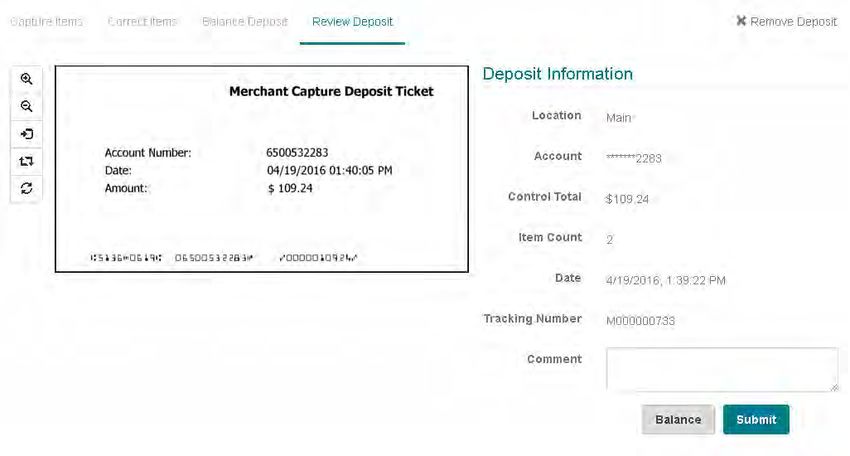Click the Comment box resize handle

(834, 387)
